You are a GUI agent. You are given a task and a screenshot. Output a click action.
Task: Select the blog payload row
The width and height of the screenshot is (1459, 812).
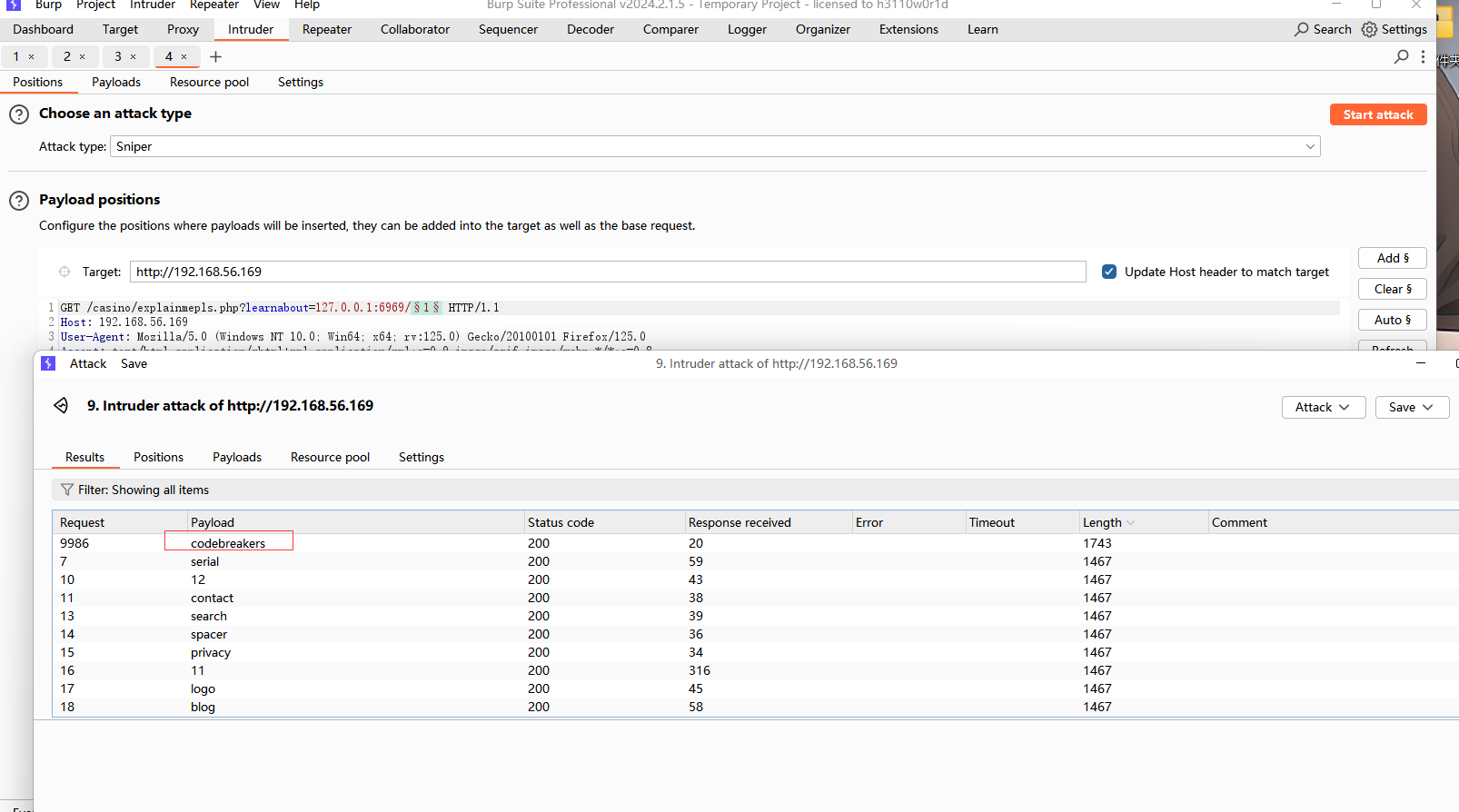tap(754, 707)
